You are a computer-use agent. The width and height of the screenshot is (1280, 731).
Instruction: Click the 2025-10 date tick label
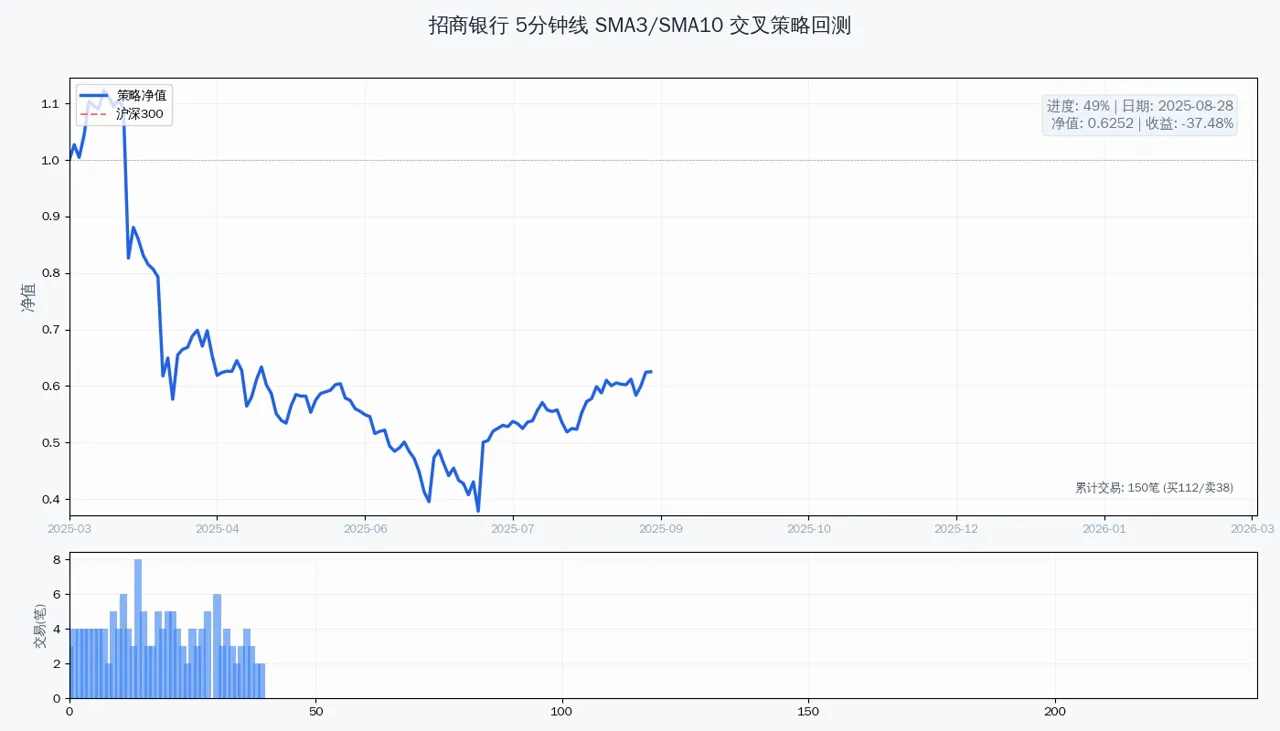pos(809,528)
